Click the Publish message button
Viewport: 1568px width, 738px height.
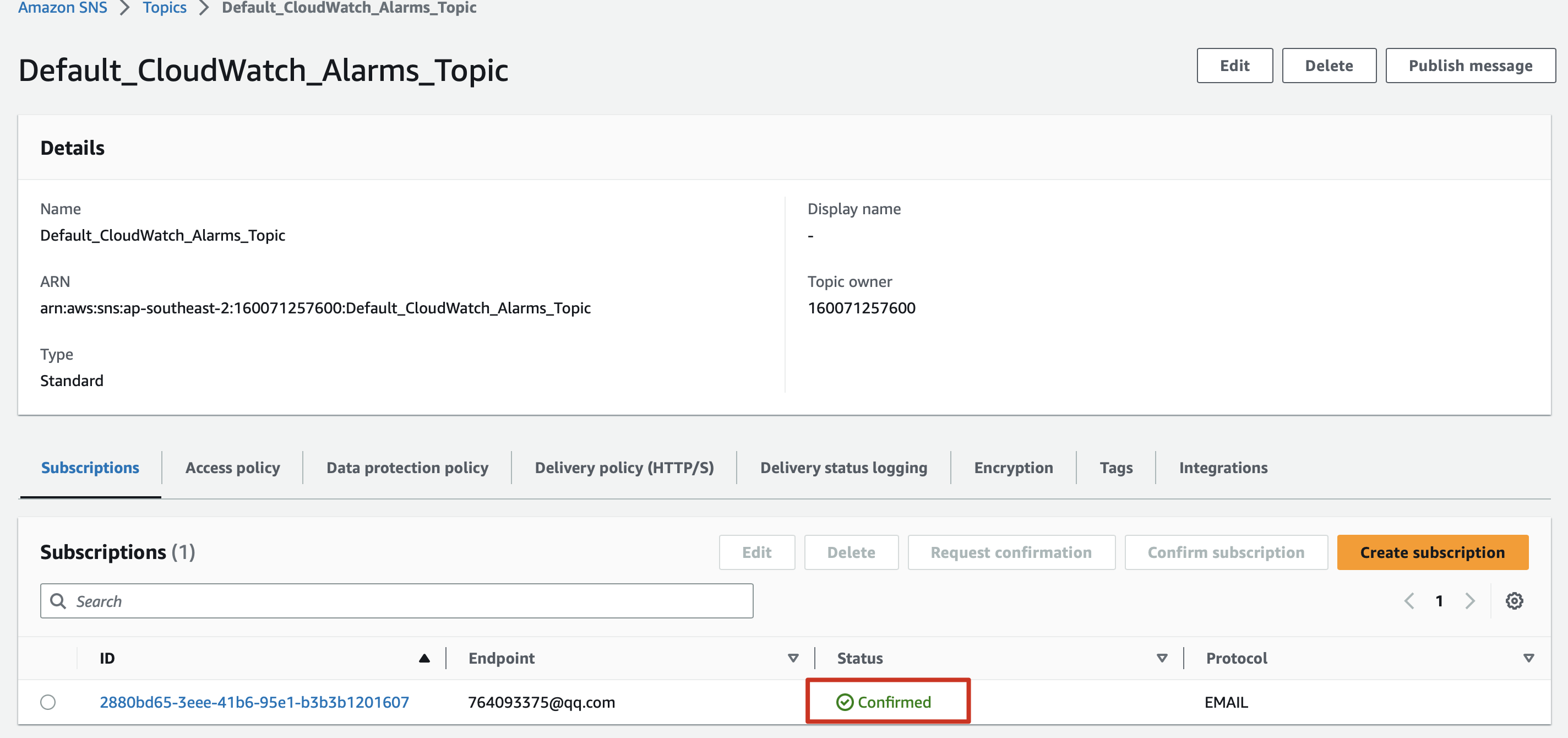[1470, 66]
